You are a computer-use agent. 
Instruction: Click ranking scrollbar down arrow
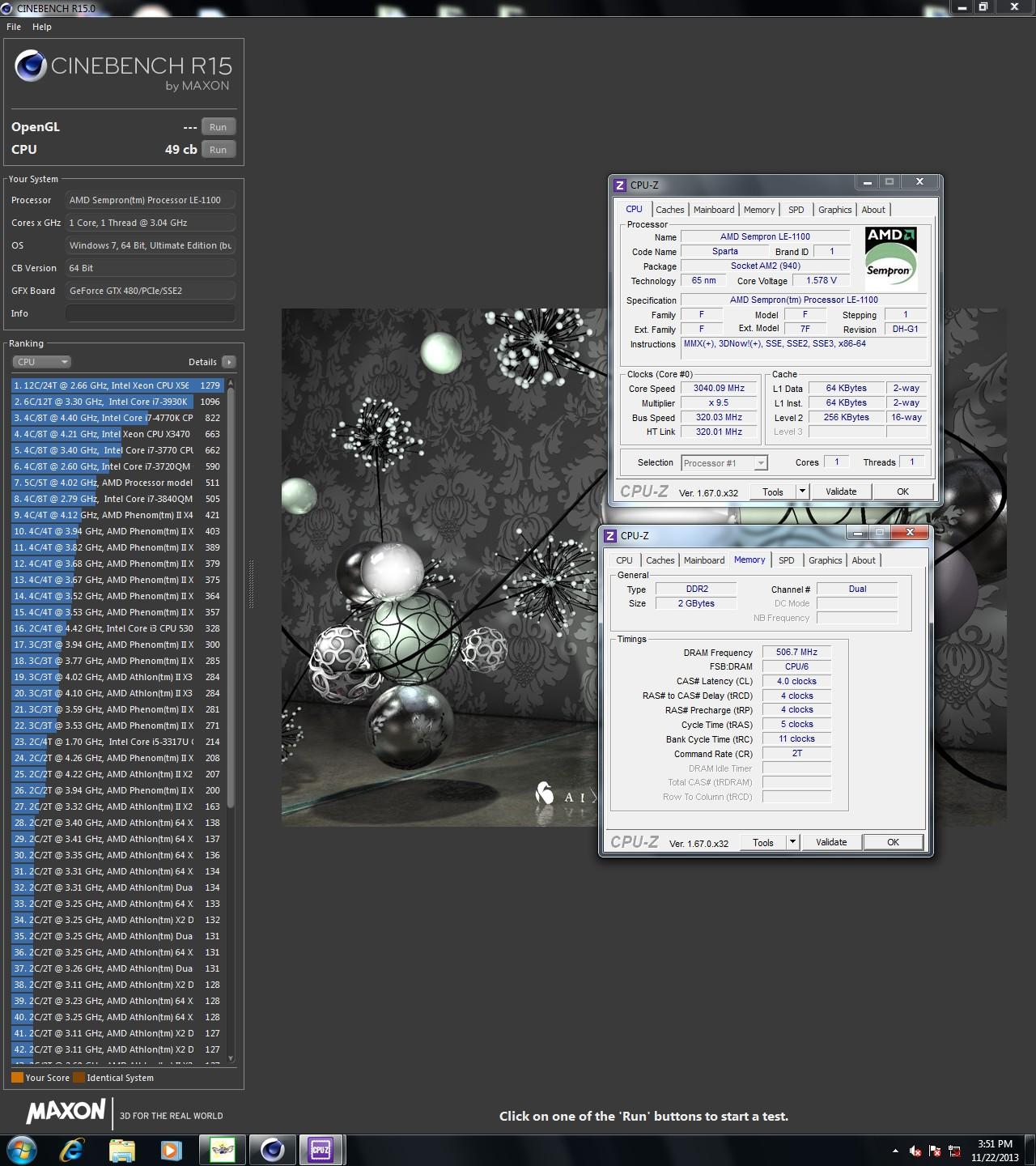coord(231,1058)
